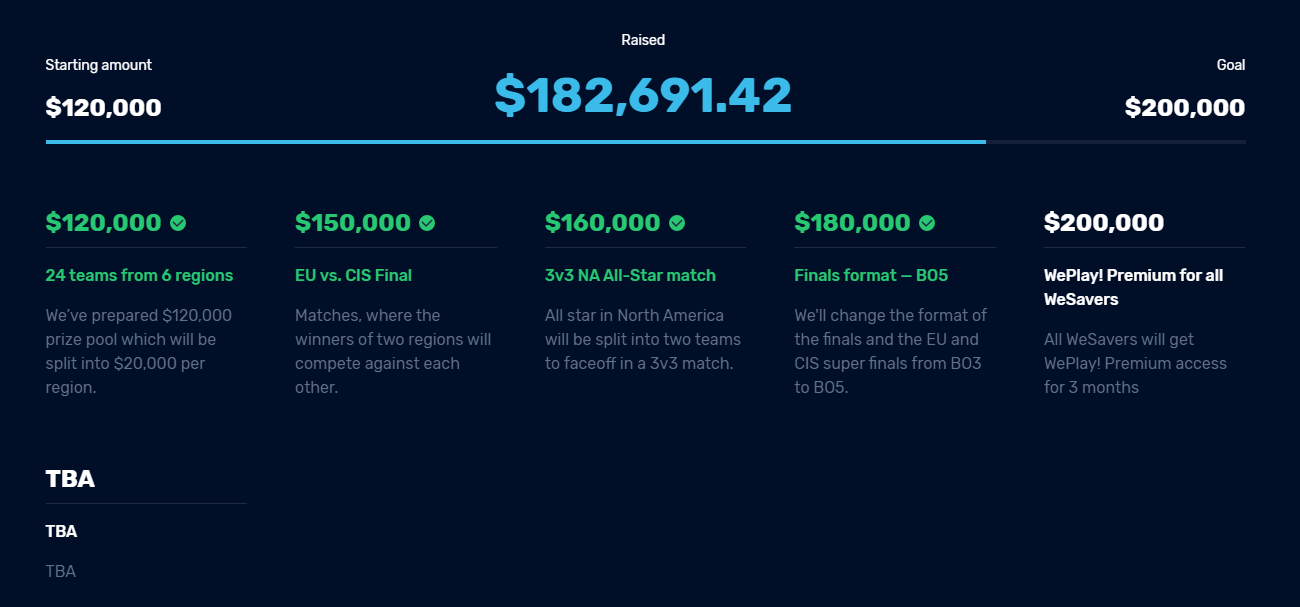Select the $120,000 starting amount value
Viewport: 1300px width, 607px height.
coord(103,107)
